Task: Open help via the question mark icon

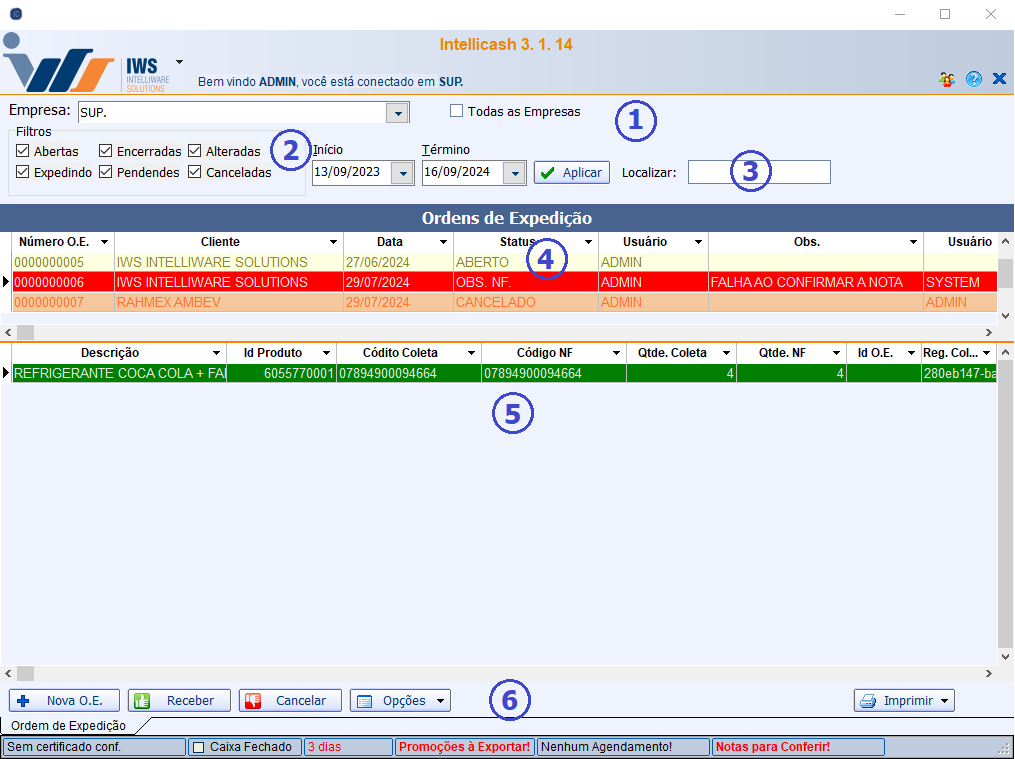Action: point(973,79)
